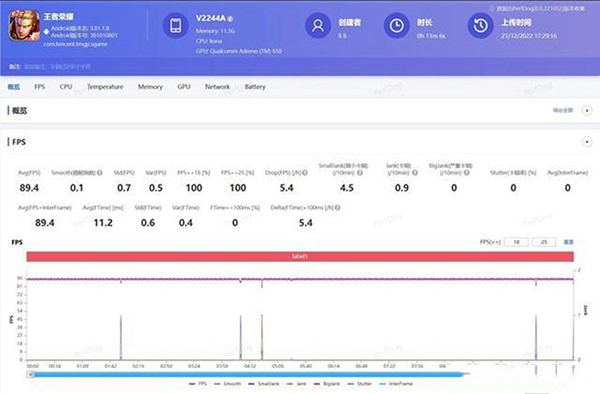Toggle BigJank series in chart legend
Screen dimensions: 600x394
click(327, 384)
